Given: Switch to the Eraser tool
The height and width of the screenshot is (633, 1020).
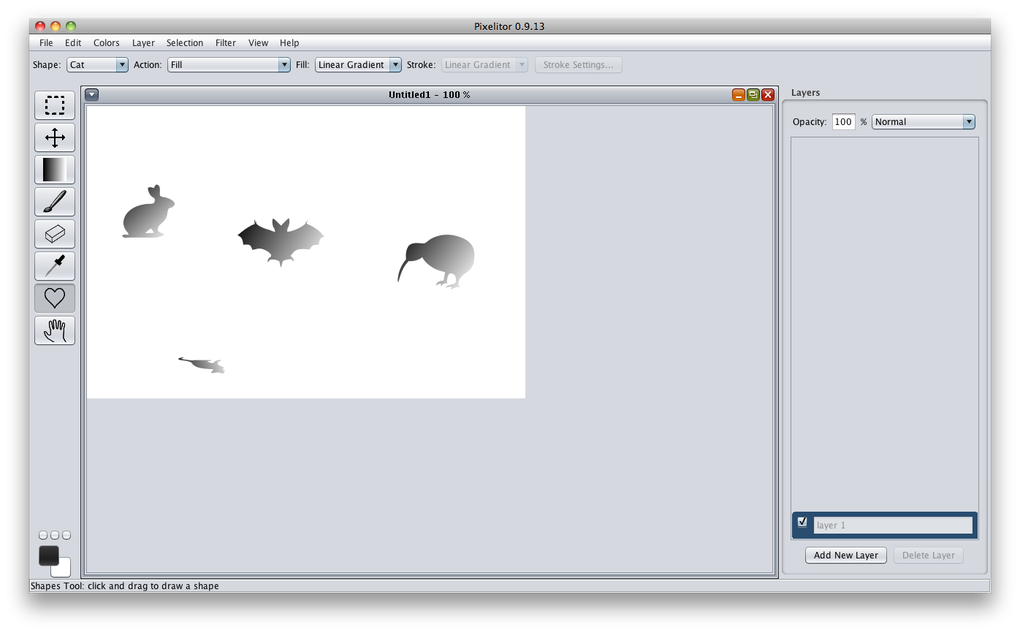Looking at the screenshot, I should click(x=54, y=233).
